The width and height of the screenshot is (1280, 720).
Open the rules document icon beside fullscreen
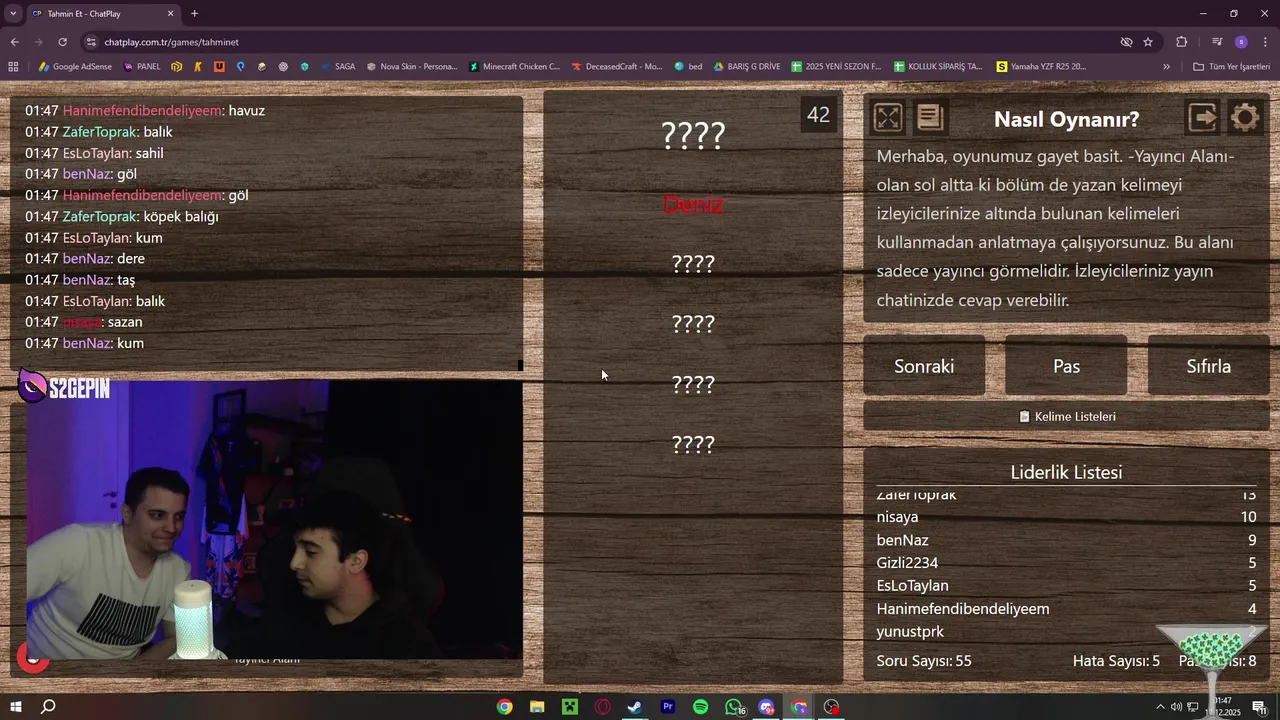pos(930,118)
